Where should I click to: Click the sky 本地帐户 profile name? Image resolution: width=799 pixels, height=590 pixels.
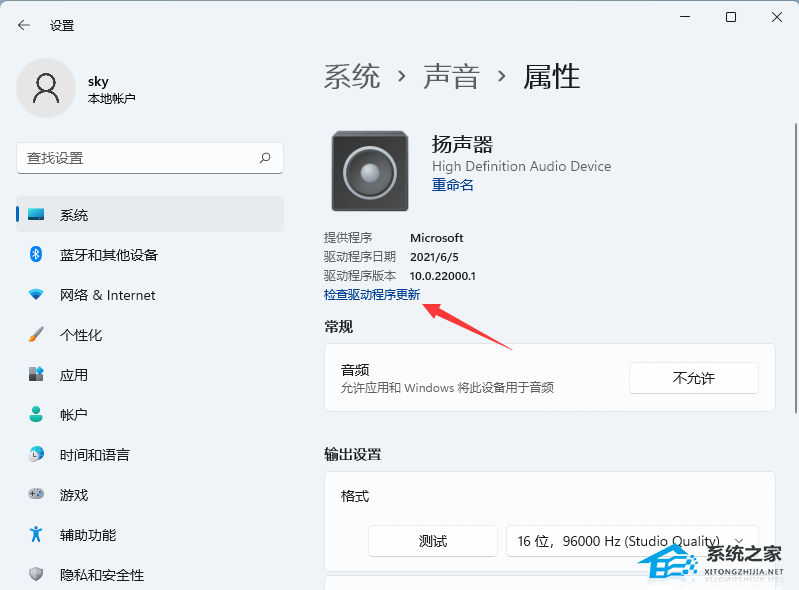(x=111, y=89)
